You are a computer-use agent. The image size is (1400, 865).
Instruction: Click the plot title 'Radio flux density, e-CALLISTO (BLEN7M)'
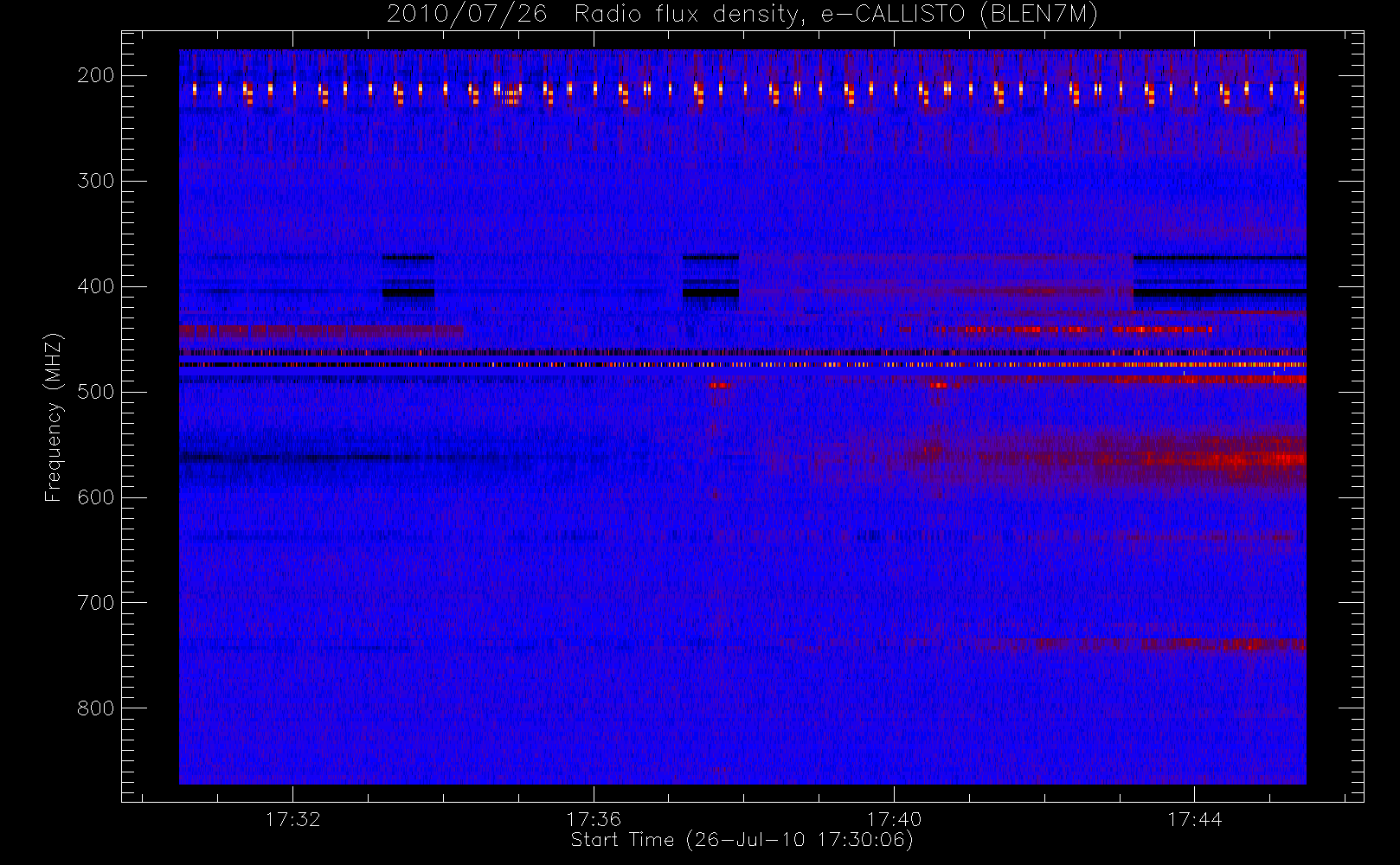click(x=836, y=15)
